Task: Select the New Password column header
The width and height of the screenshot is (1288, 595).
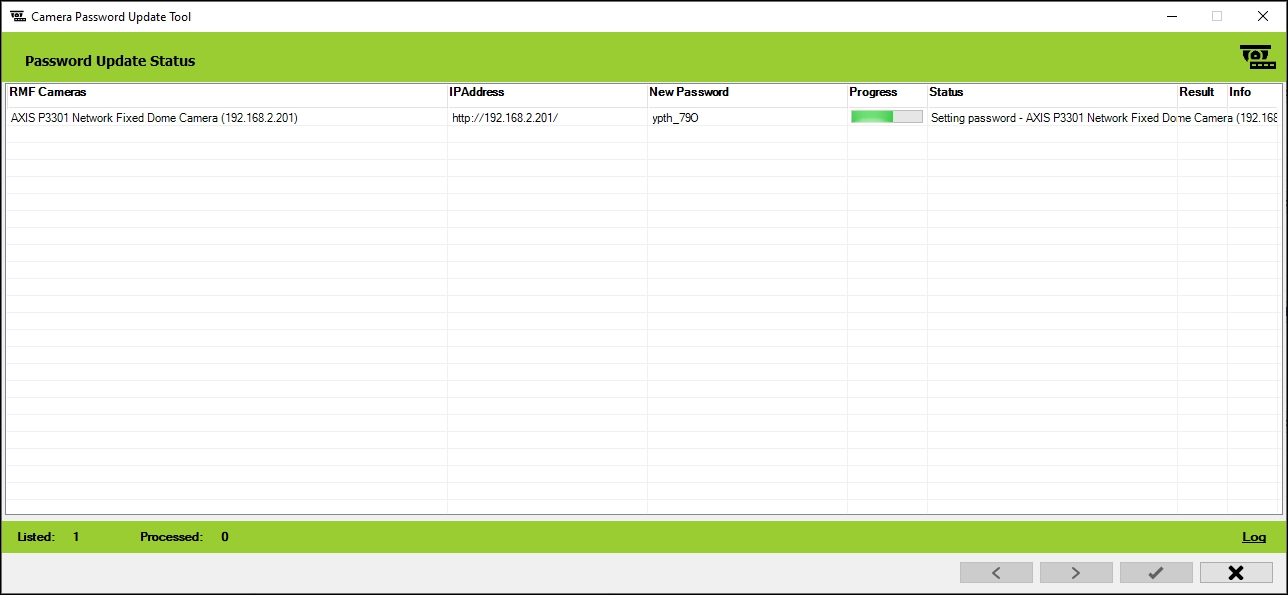Action: (689, 92)
